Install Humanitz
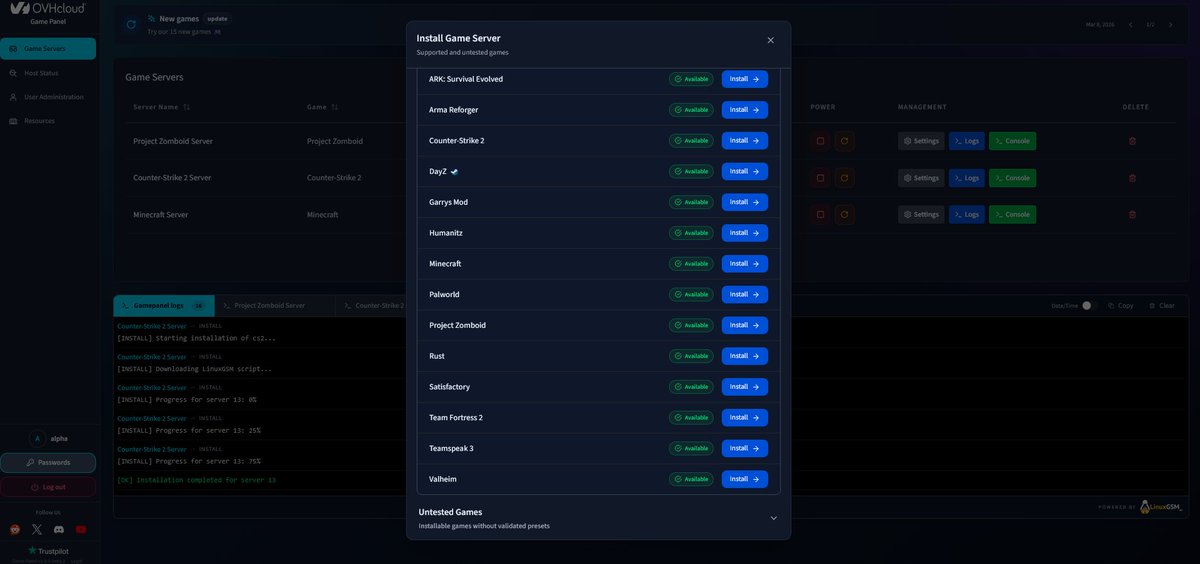This screenshot has height=564, width=1200. click(x=745, y=233)
